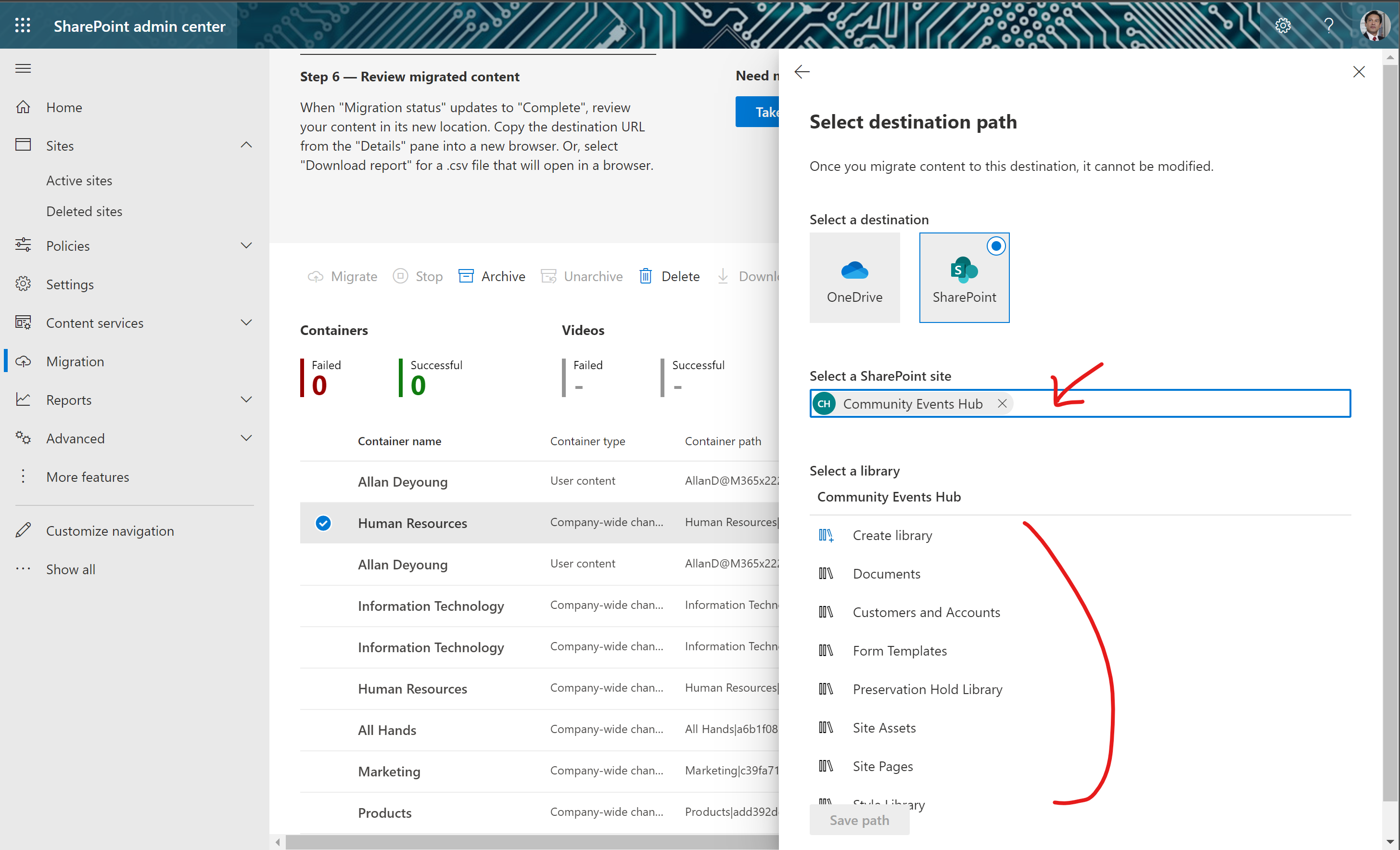Image resolution: width=1400 pixels, height=850 pixels.
Task: Toggle the hamburger navigation menu icon
Action: point(23,68)
